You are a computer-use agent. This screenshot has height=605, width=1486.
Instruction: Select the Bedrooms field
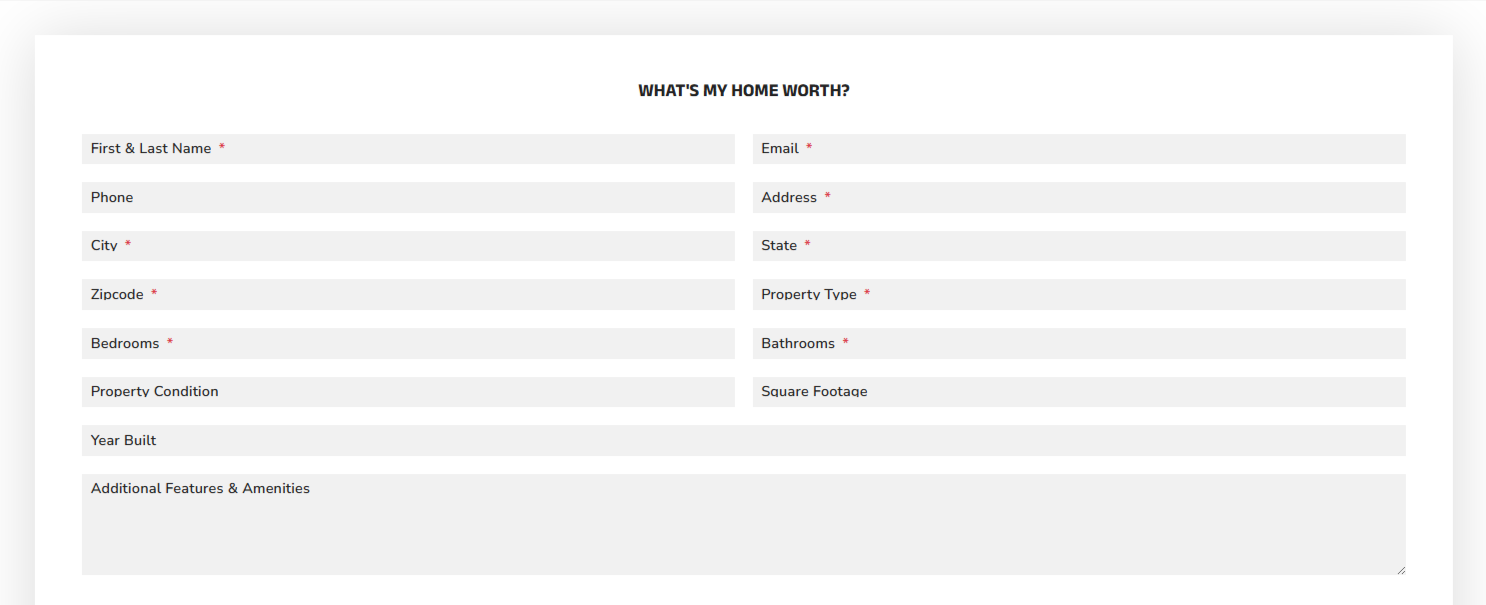pos(408,343)
